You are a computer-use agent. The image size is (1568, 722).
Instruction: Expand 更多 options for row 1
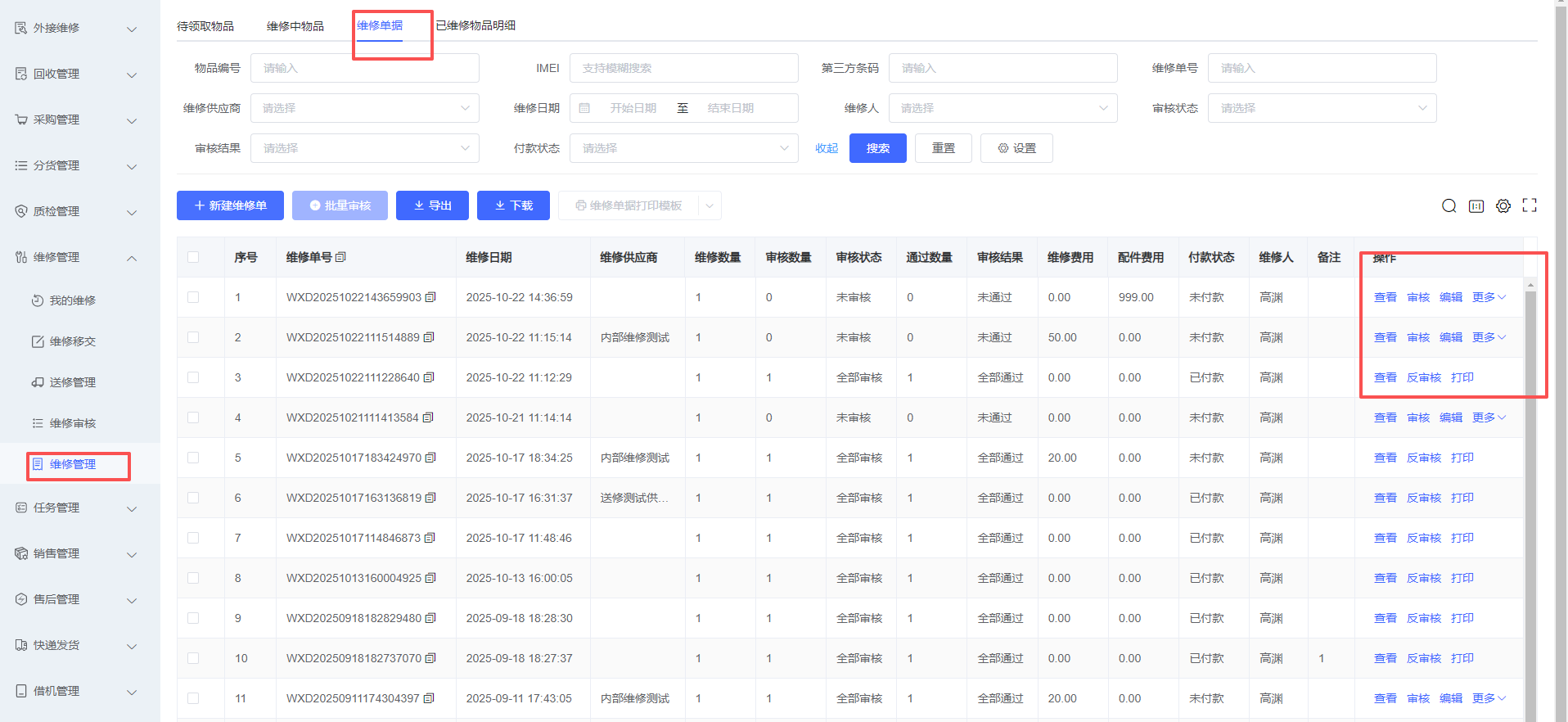coord(1489,297)
